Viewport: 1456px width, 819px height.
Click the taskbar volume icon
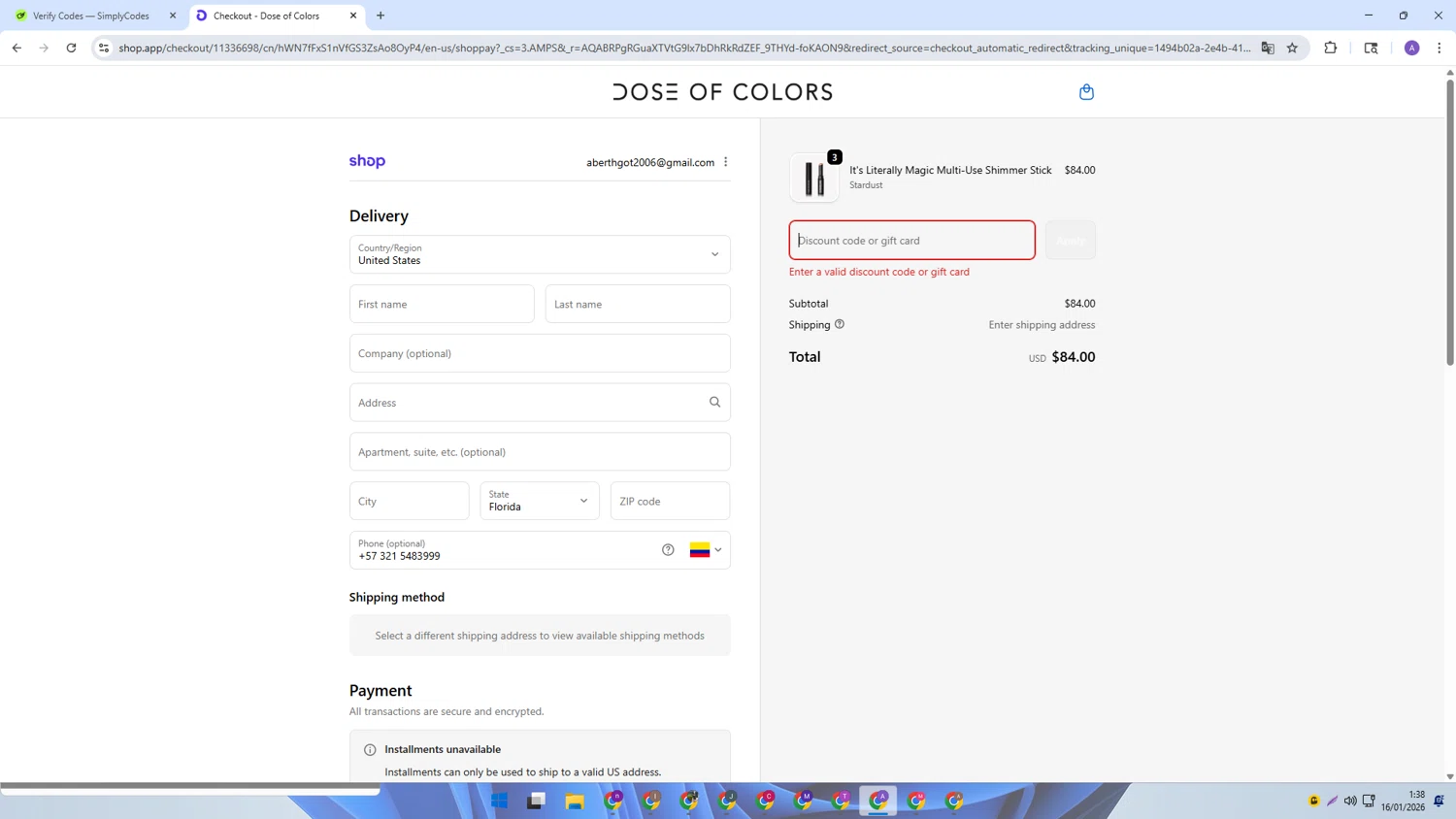(1350, 801)
